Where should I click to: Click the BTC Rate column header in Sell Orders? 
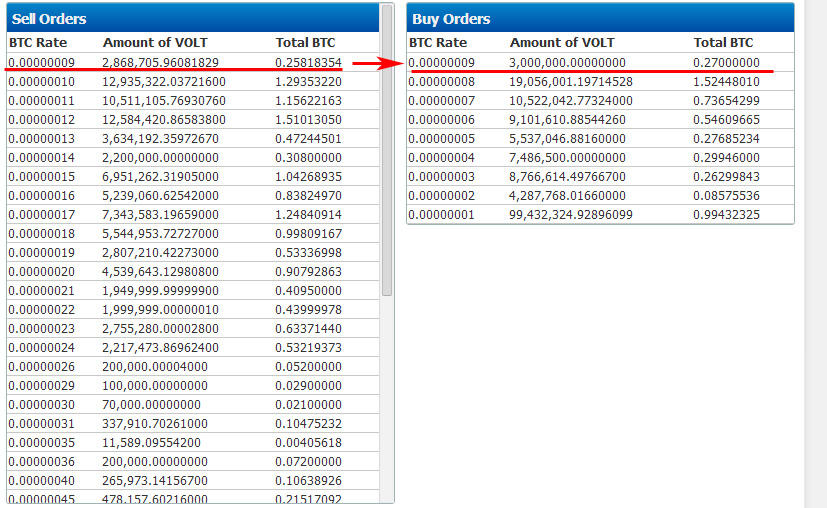point(38,43)
